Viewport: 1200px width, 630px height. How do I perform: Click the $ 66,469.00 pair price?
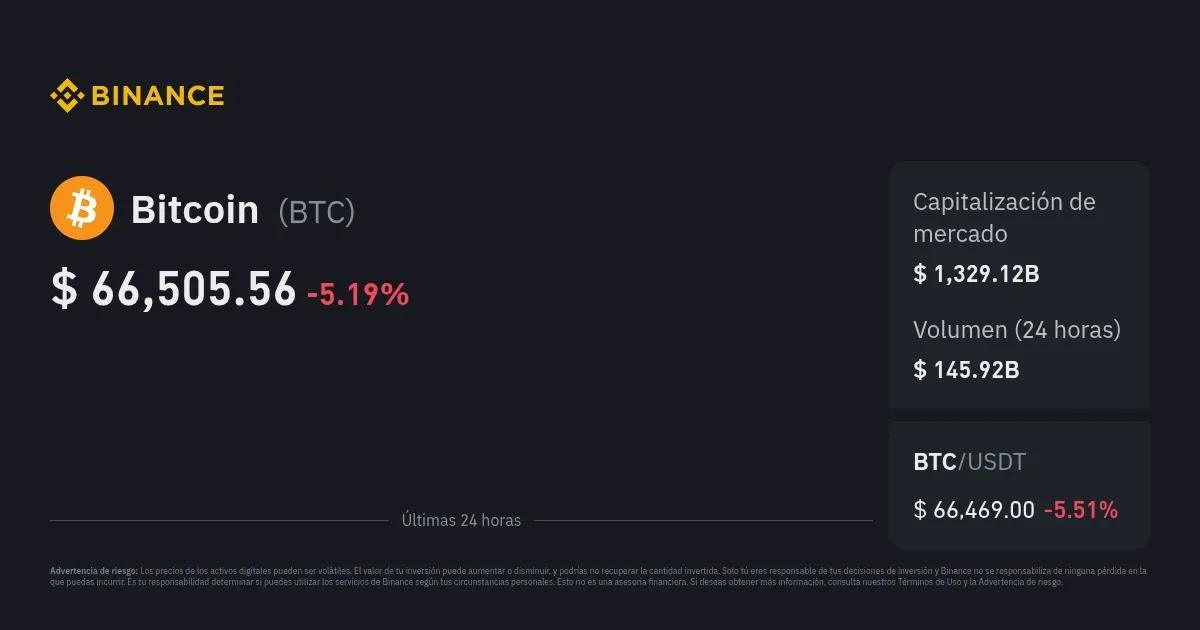point(974,510)
